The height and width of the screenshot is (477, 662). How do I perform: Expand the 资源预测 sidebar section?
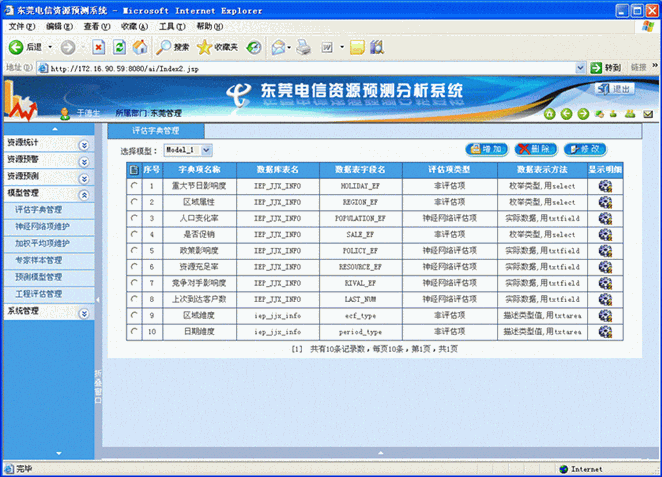pos(84,179)
